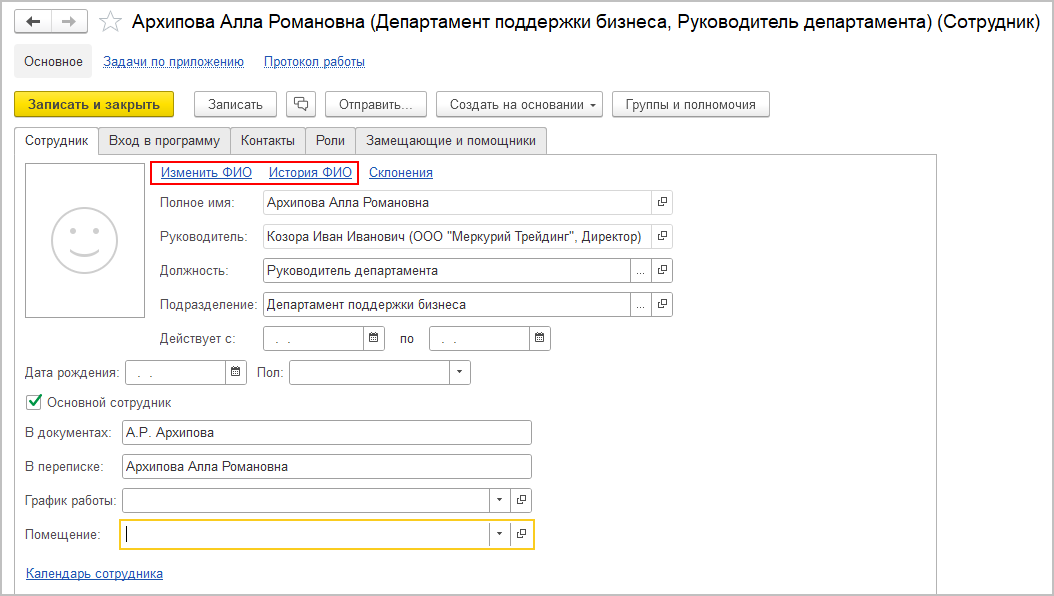The height and width of the screenshot is (596, 1054).
Task: Open the Замещающие и помощники tab
Action: (x=450, y=140)
